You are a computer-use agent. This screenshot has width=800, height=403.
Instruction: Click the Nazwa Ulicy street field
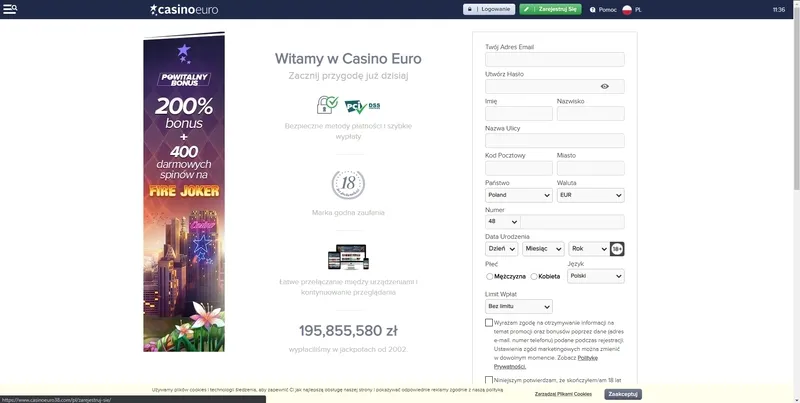555,140
